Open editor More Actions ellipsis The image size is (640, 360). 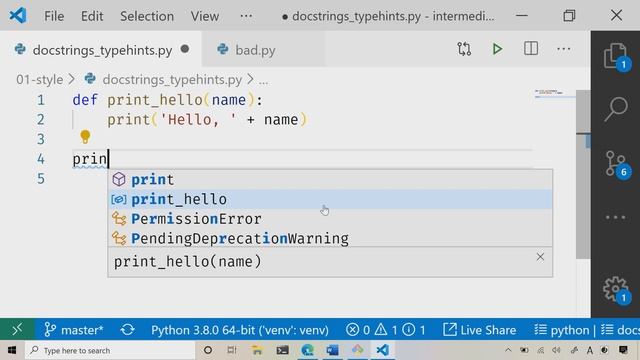click(x=564, y=49)
